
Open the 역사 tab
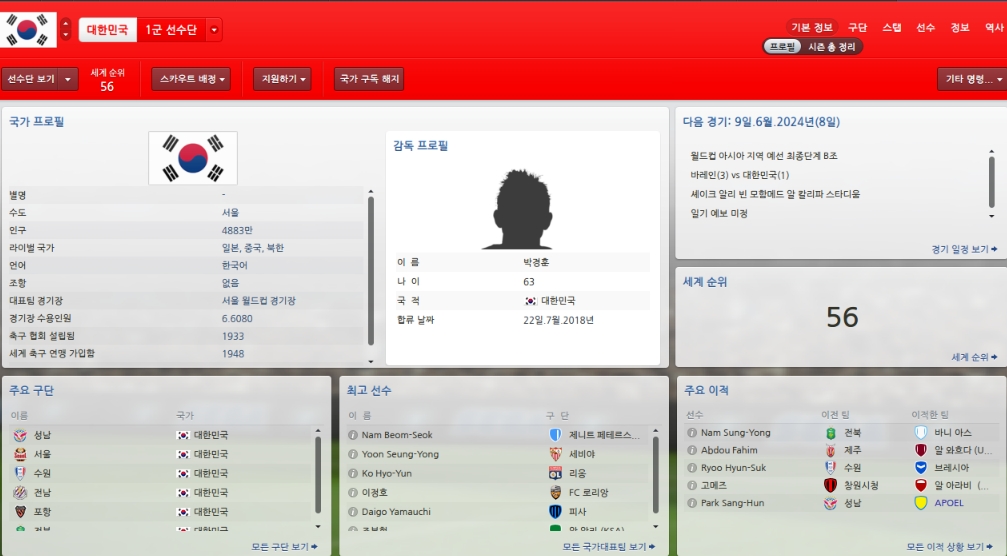(x=994, y=28)
